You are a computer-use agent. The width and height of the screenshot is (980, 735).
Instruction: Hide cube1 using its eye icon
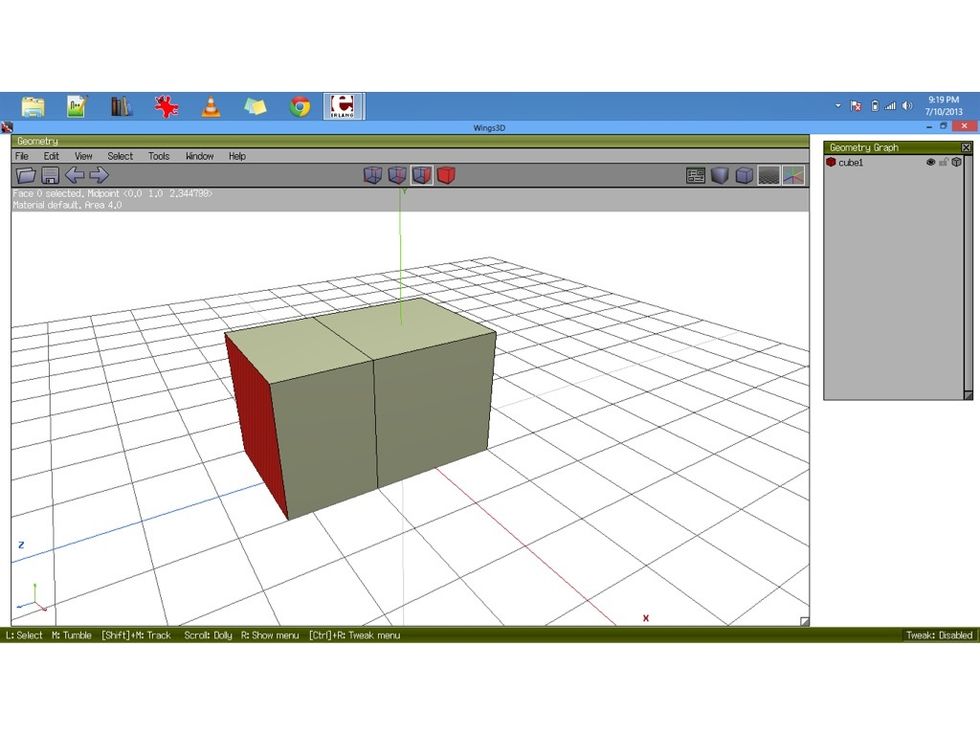(x=931, y=161)
